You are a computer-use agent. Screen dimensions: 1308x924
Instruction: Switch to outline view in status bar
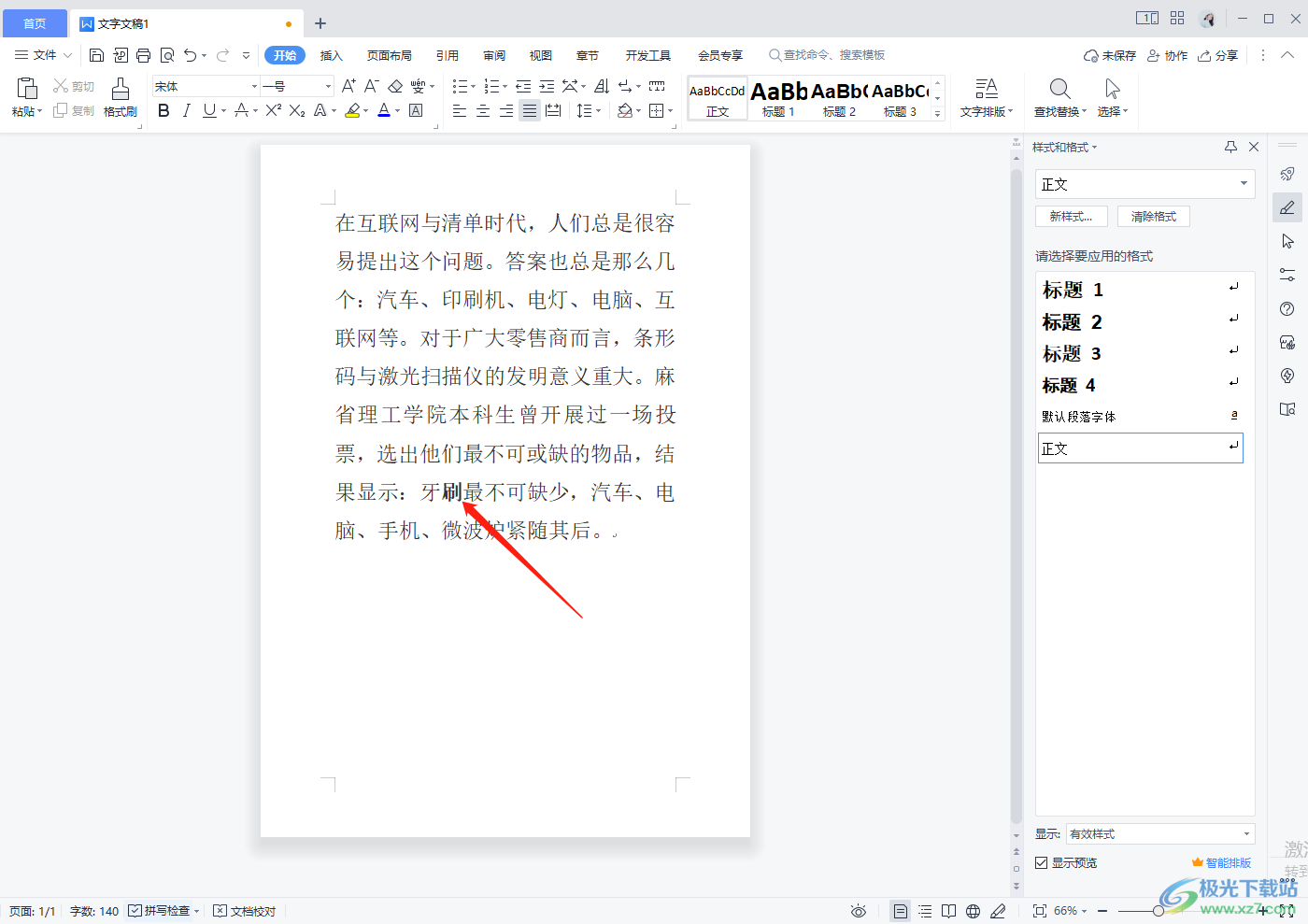(x=925, y=911)
